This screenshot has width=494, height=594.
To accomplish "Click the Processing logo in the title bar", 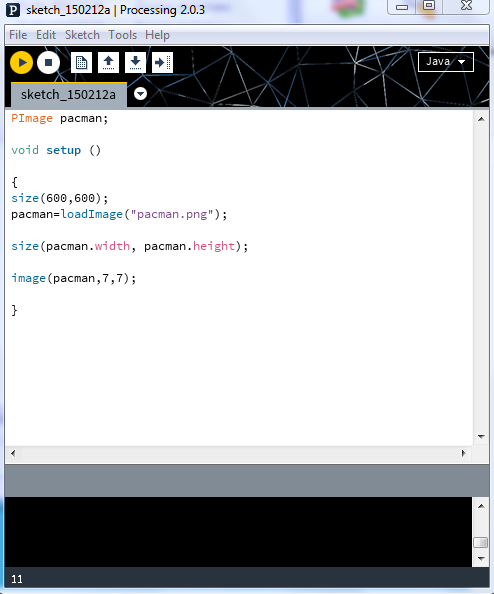I will point(13,9).
